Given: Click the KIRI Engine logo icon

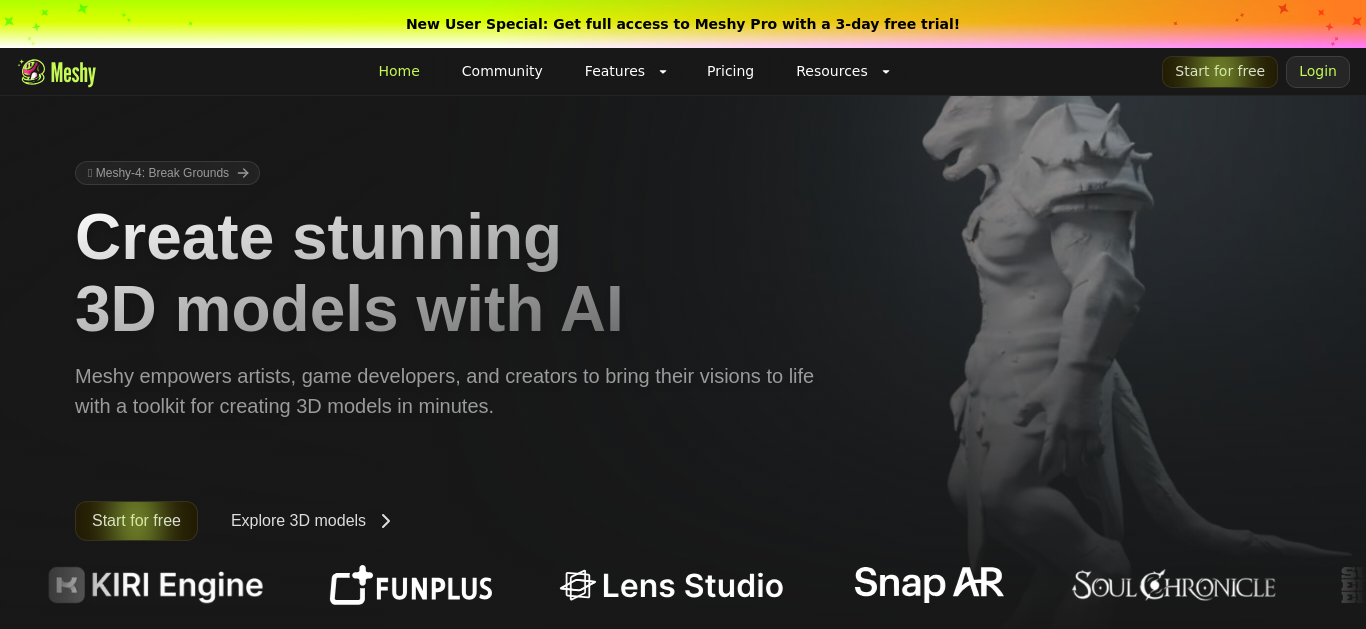Looking at the screenshot, I should (67, 585).
